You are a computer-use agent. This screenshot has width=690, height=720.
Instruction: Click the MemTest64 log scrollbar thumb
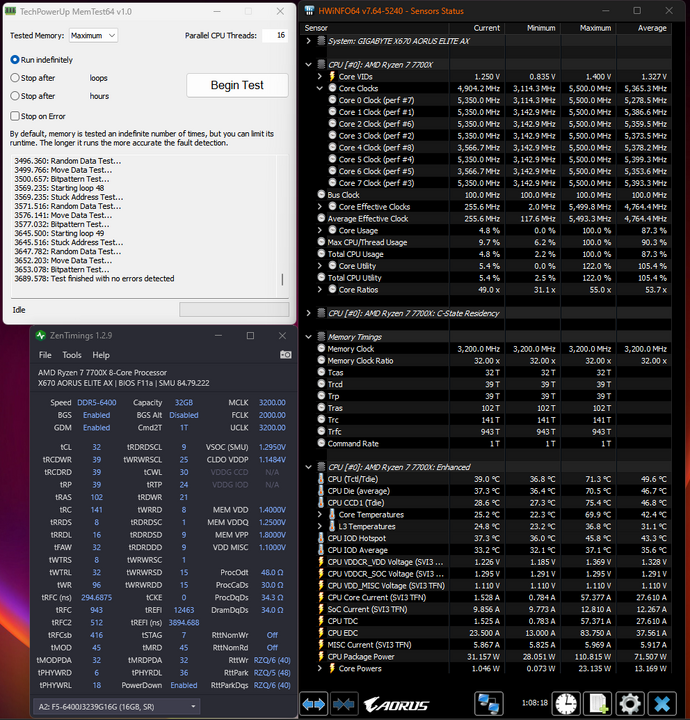282,279
